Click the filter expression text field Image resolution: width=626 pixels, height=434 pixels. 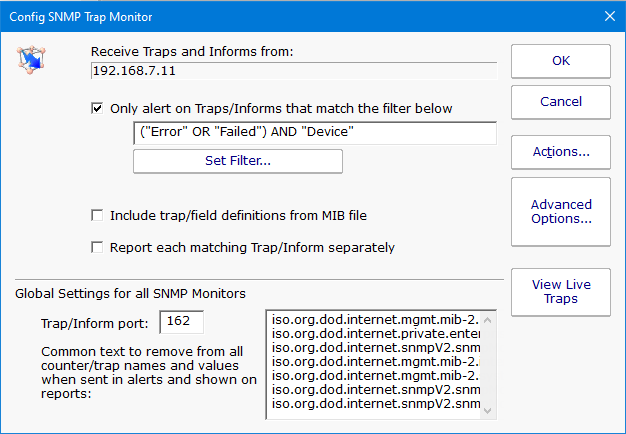[x=314, y=134]
